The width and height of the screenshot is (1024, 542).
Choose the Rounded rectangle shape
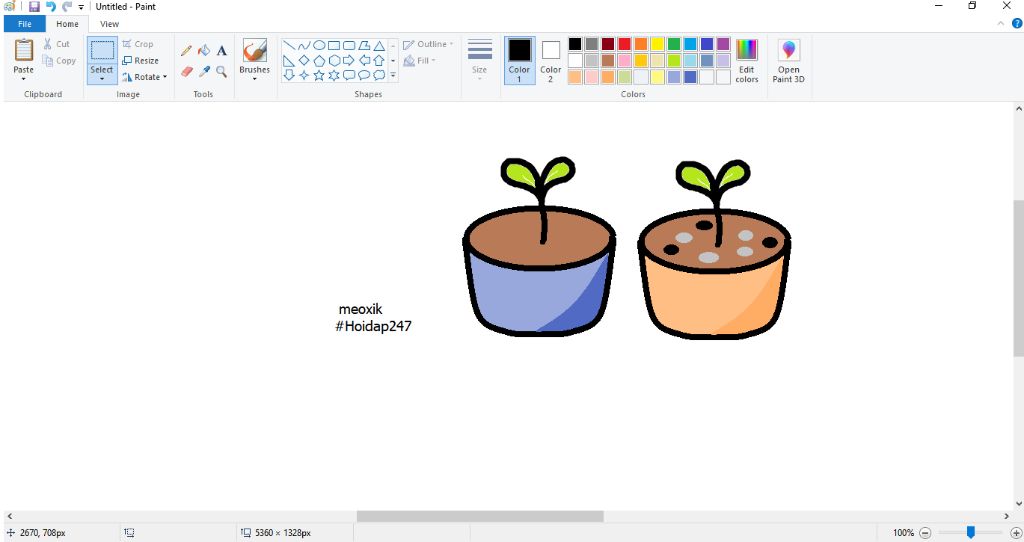coord(349,46)
